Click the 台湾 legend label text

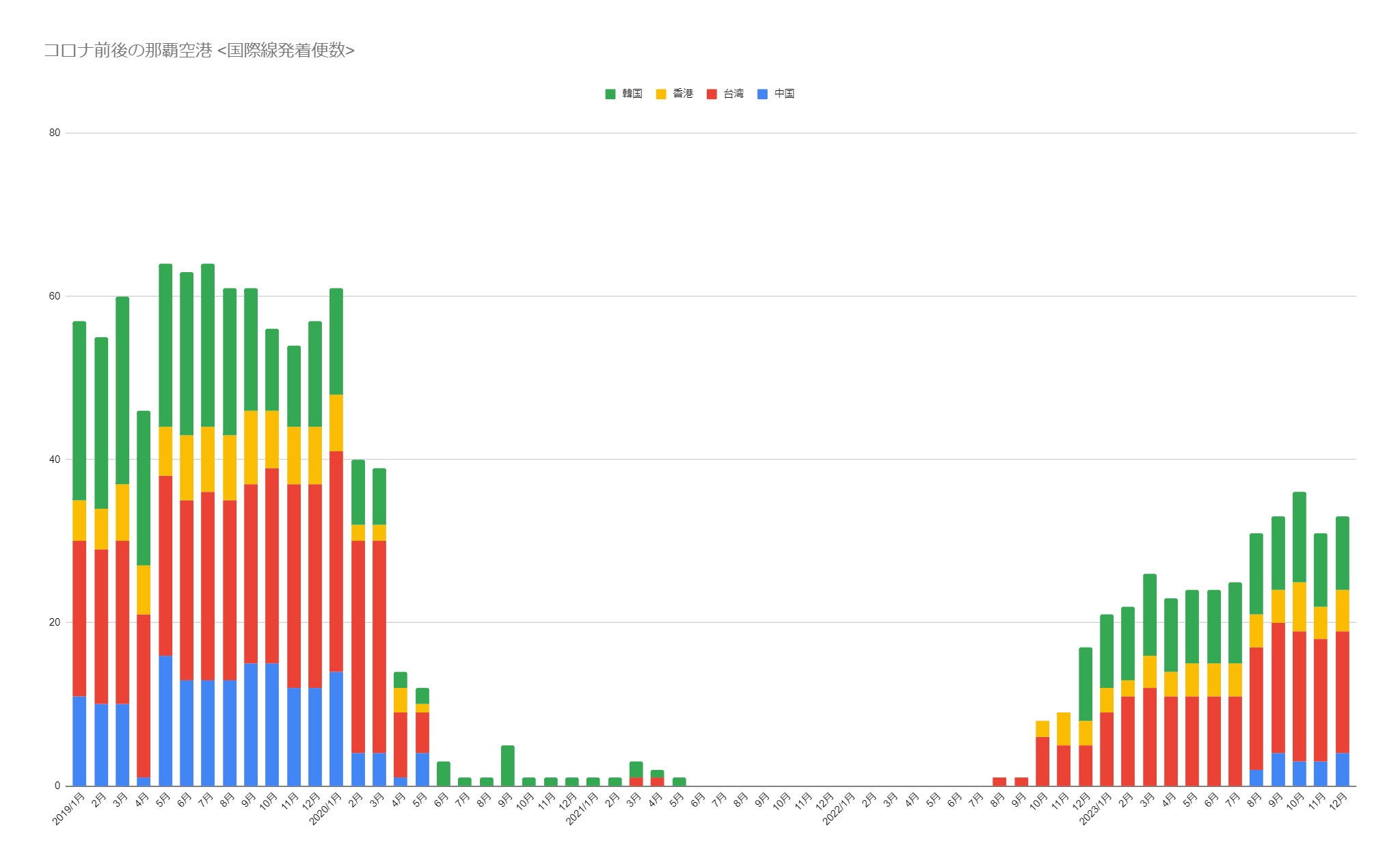click(x=733, y=94)
